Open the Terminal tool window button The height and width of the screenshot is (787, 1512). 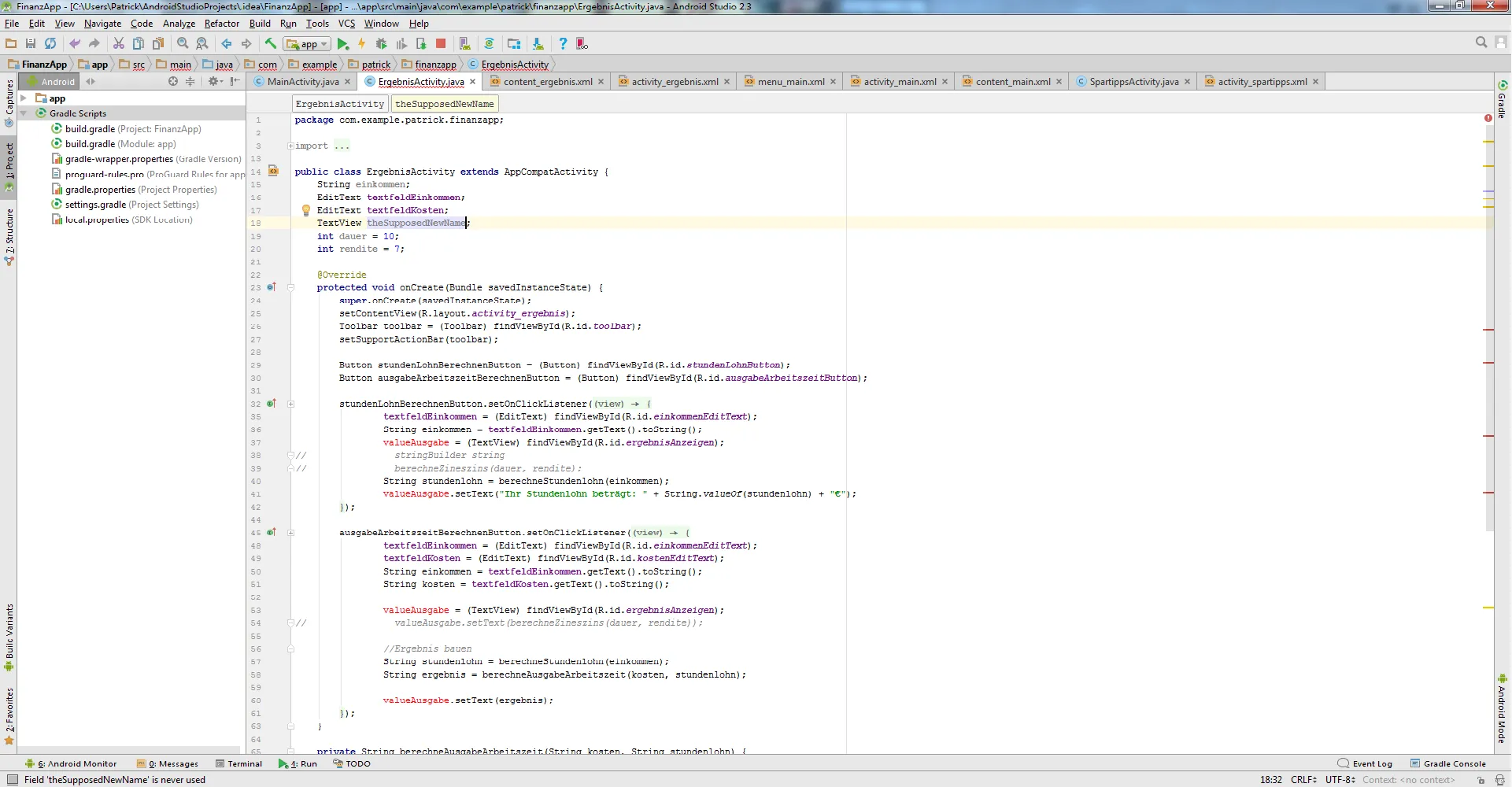pos(238,763)
